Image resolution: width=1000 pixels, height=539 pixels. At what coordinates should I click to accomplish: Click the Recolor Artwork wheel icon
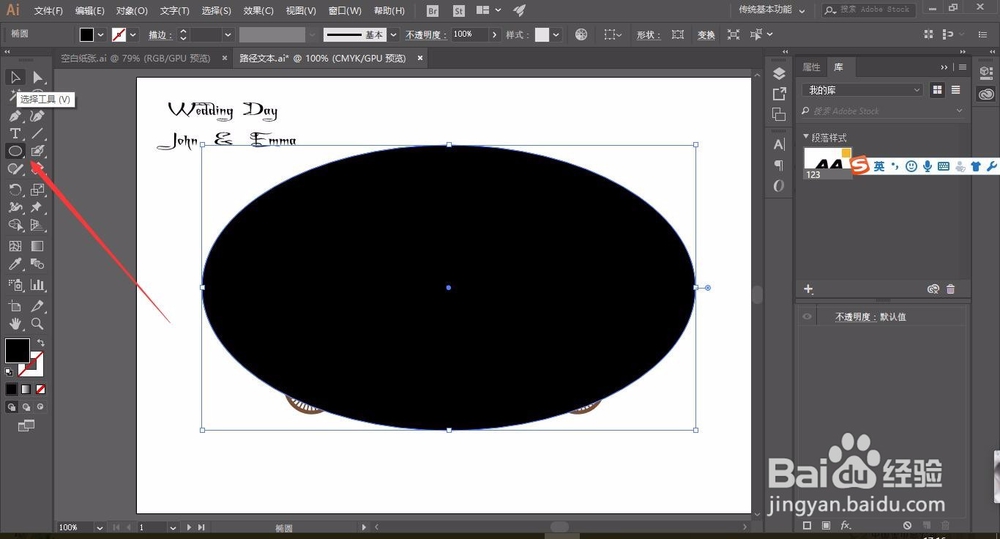click(x=581, y=34)
